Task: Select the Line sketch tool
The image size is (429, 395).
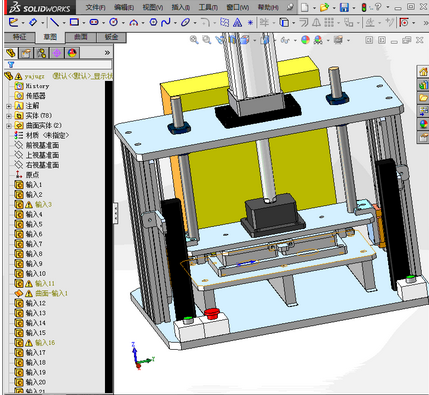Action: click(x=54, y=23)
